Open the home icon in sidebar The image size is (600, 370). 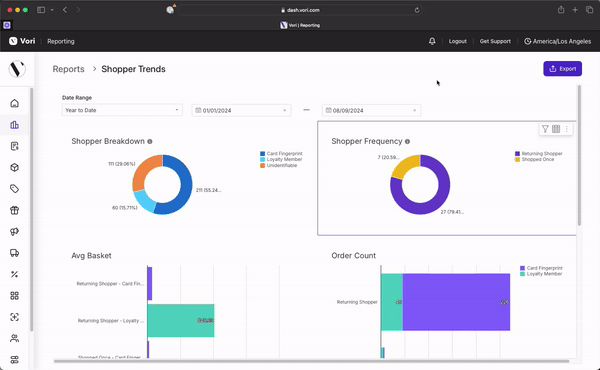[15, 103]
